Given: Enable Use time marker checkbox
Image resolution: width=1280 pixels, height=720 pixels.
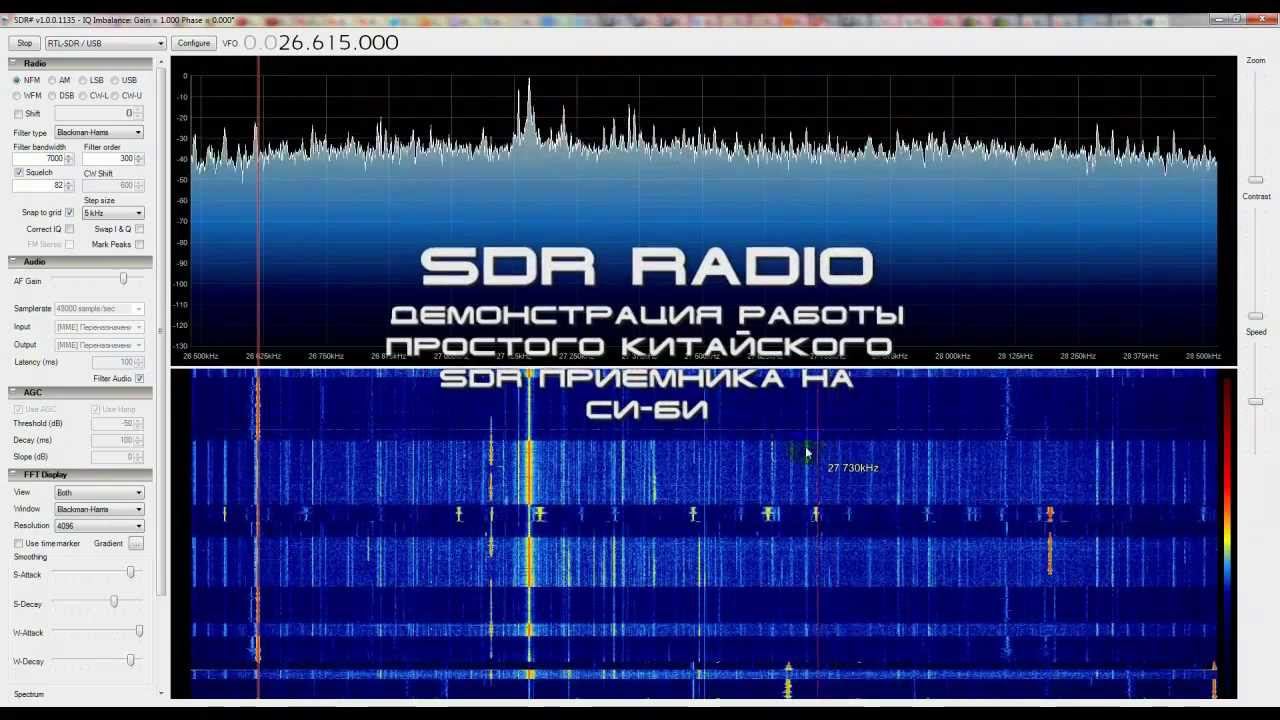Looking at the screenshot, I should [18, 543].
